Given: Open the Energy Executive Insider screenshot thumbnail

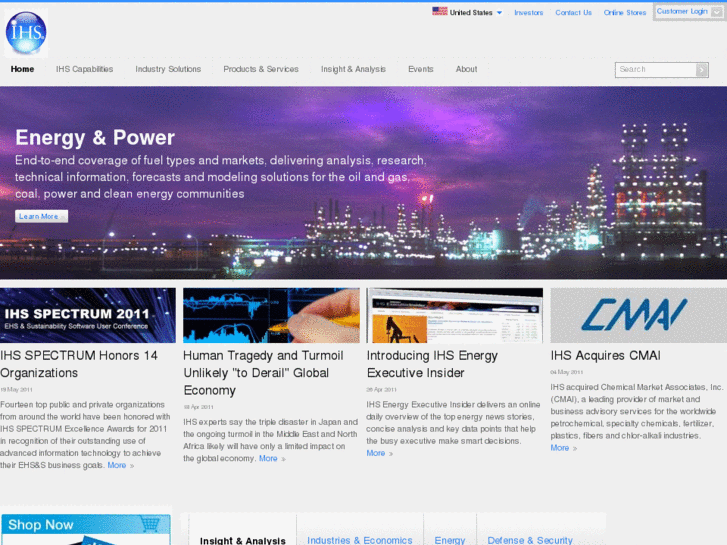Looking at the screenshot, I should [x=455, y=315].
